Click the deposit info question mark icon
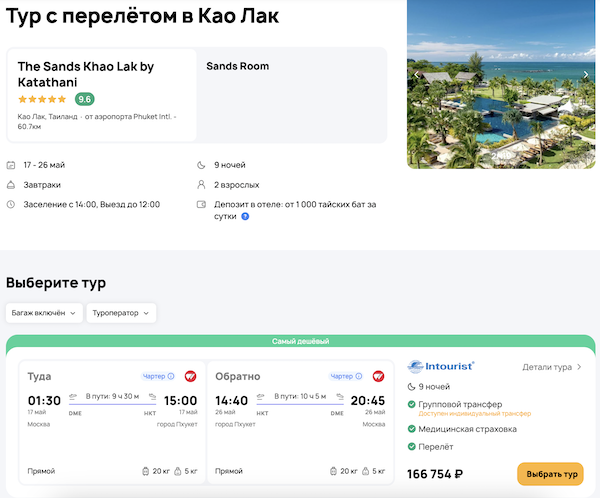 245,216
